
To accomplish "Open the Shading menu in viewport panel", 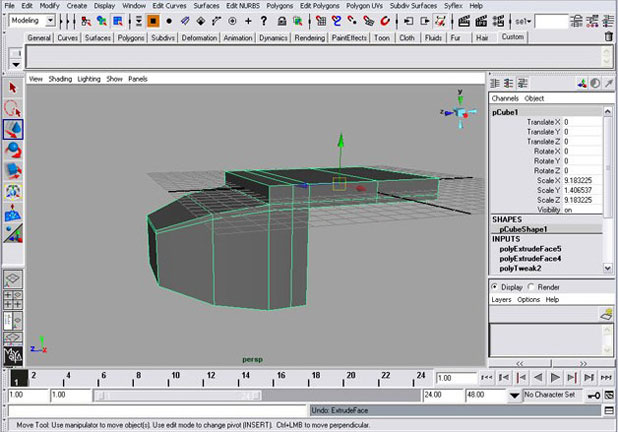I will coord(61,78).
